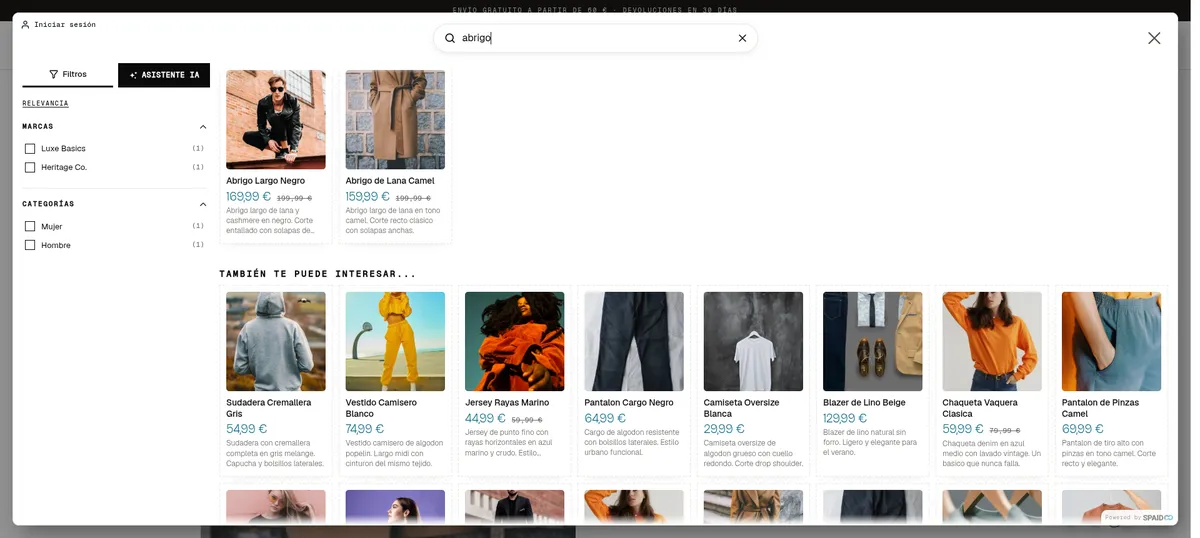Check the Mujer category filter

click(x=30, y=226)
